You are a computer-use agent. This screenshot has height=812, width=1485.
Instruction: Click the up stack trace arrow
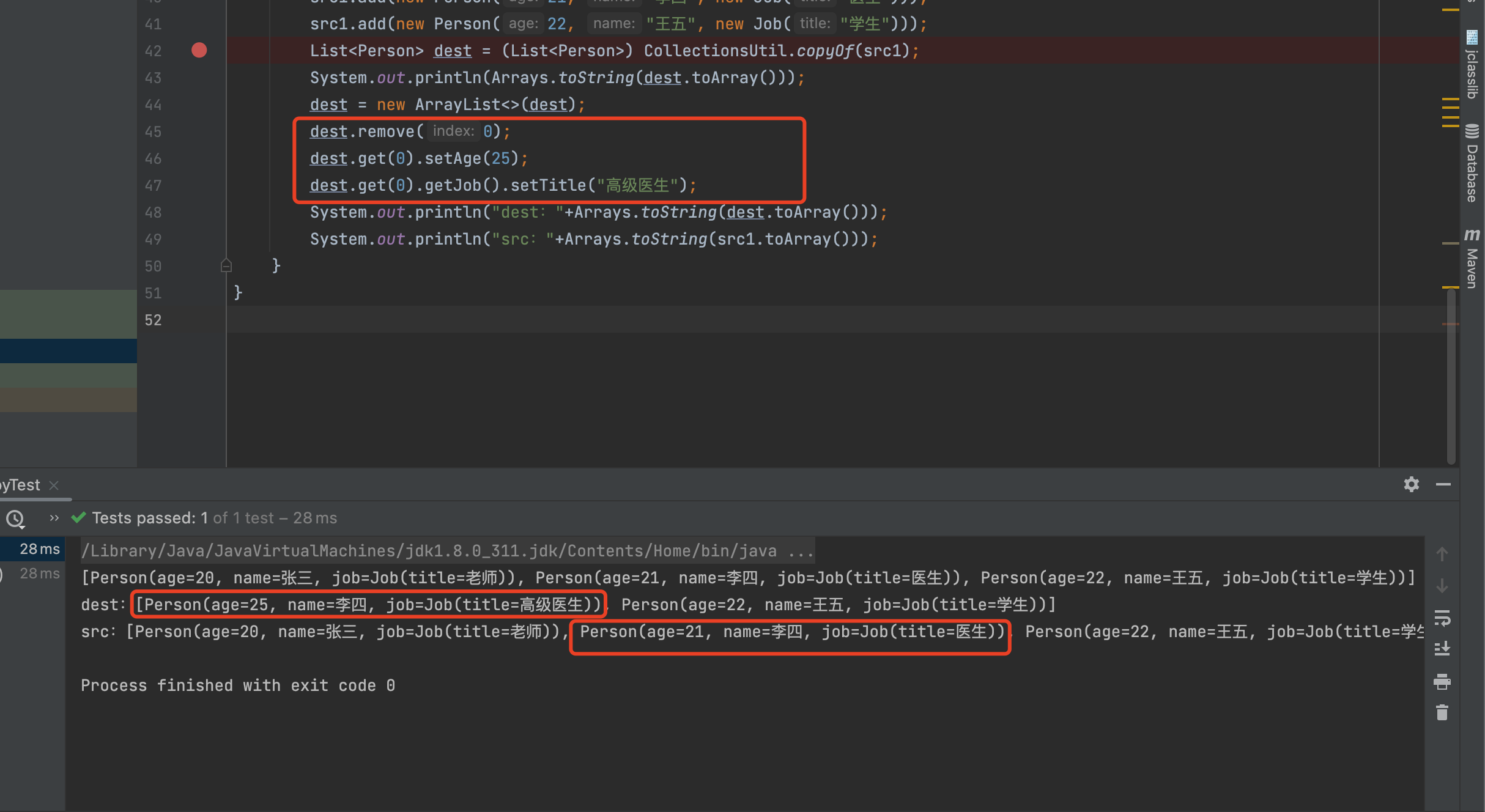(1442, 554)
